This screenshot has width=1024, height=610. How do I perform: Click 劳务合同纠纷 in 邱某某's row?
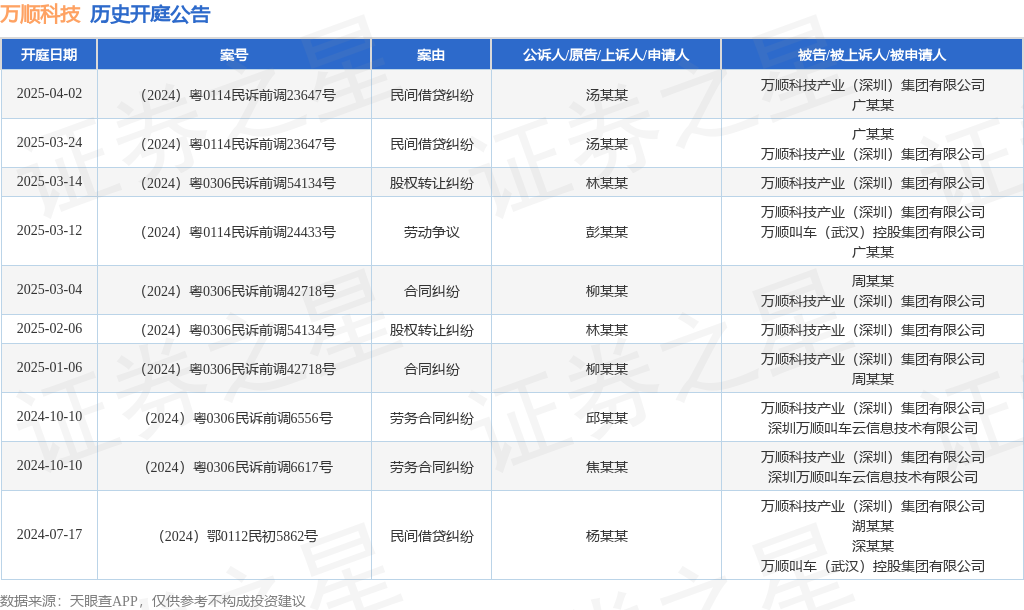[x=432, y=419]
